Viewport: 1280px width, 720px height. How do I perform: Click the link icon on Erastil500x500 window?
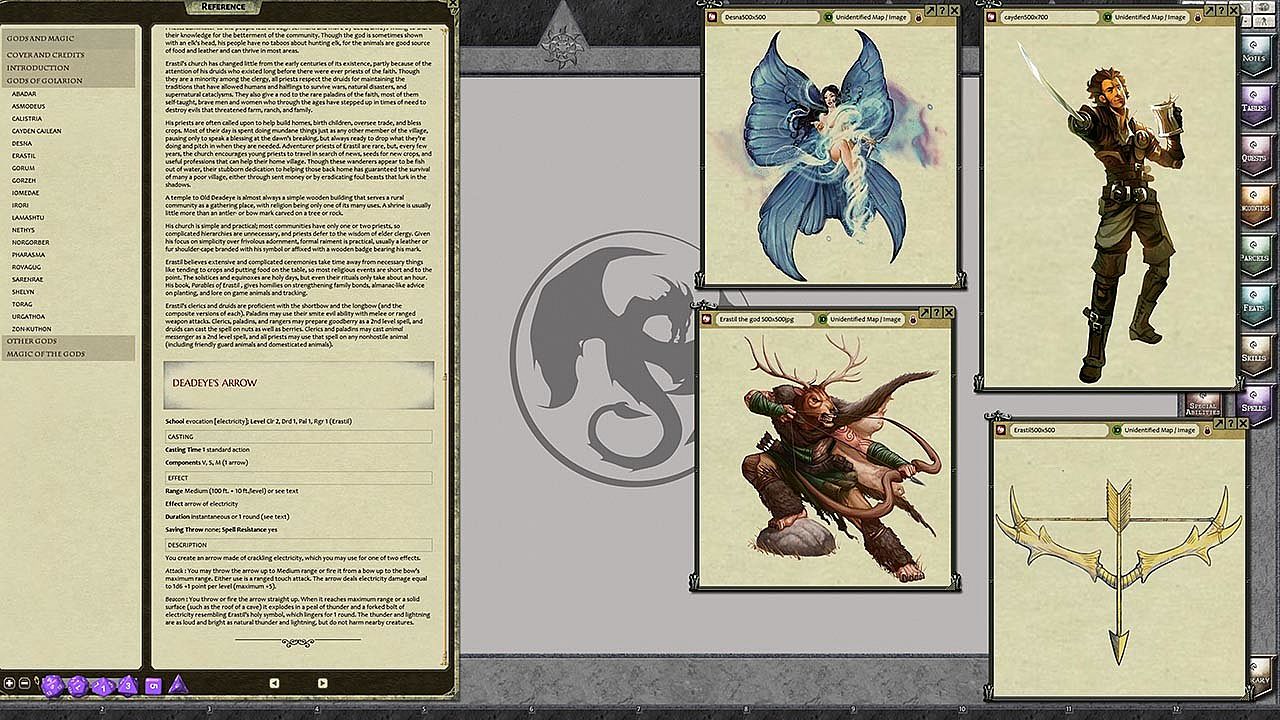point(1003,430)
